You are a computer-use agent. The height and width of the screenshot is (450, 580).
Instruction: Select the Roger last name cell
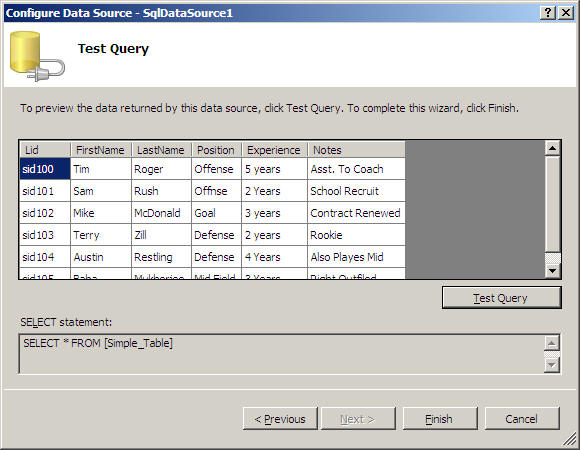pyautogui.click(x=161, y=169)
